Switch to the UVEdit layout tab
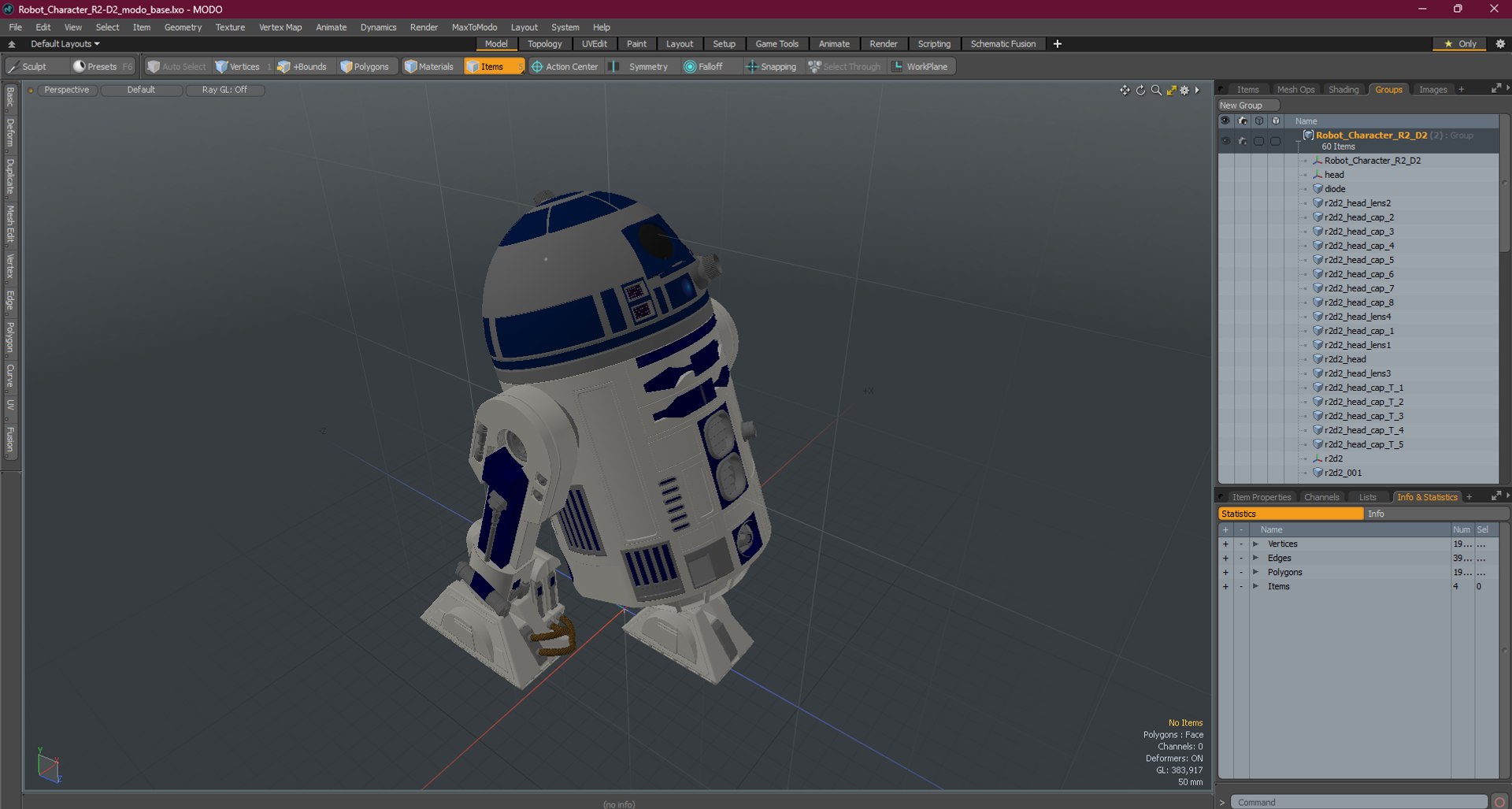1512x809 pixels. pos(595,44)
